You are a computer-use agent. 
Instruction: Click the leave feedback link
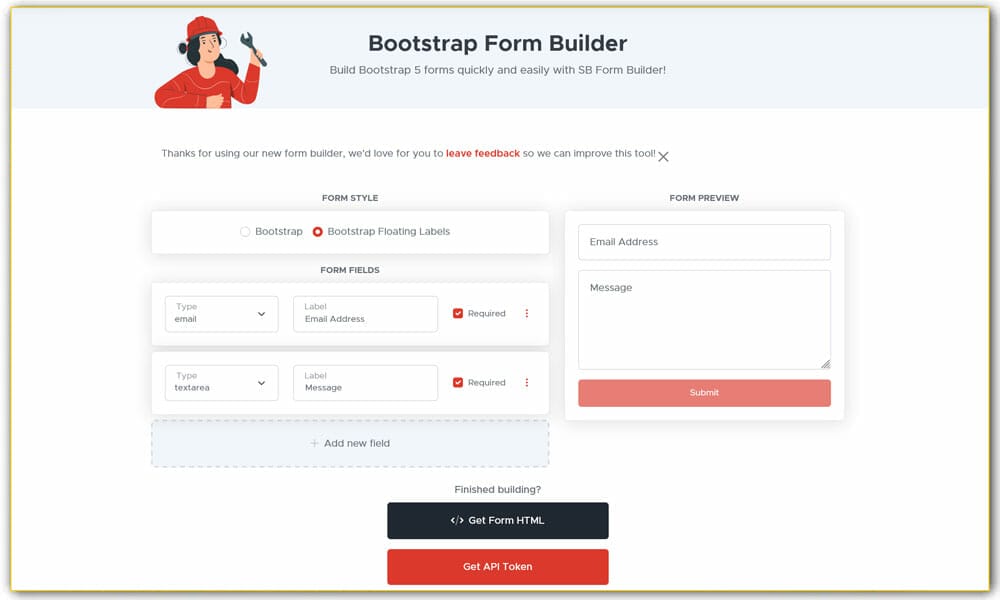482,153
